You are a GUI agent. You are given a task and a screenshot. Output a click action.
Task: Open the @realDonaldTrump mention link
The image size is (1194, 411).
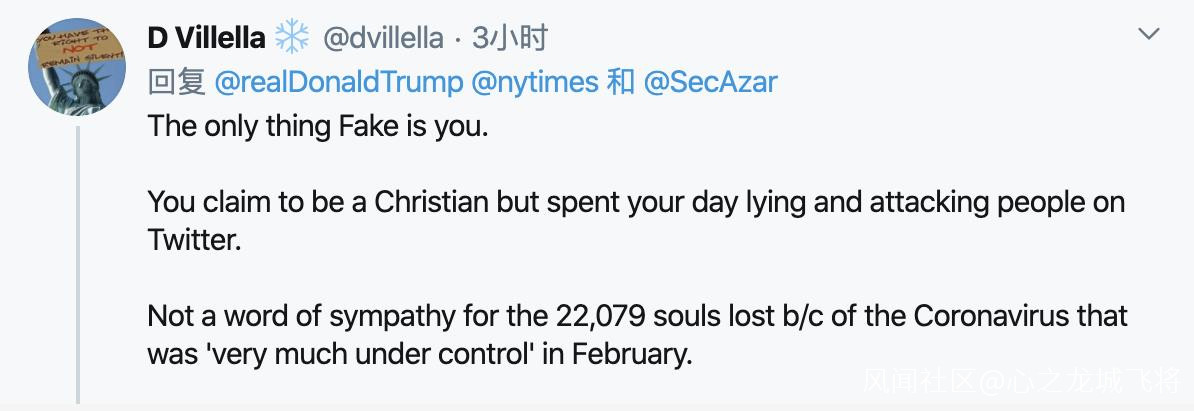pos(338,82)
